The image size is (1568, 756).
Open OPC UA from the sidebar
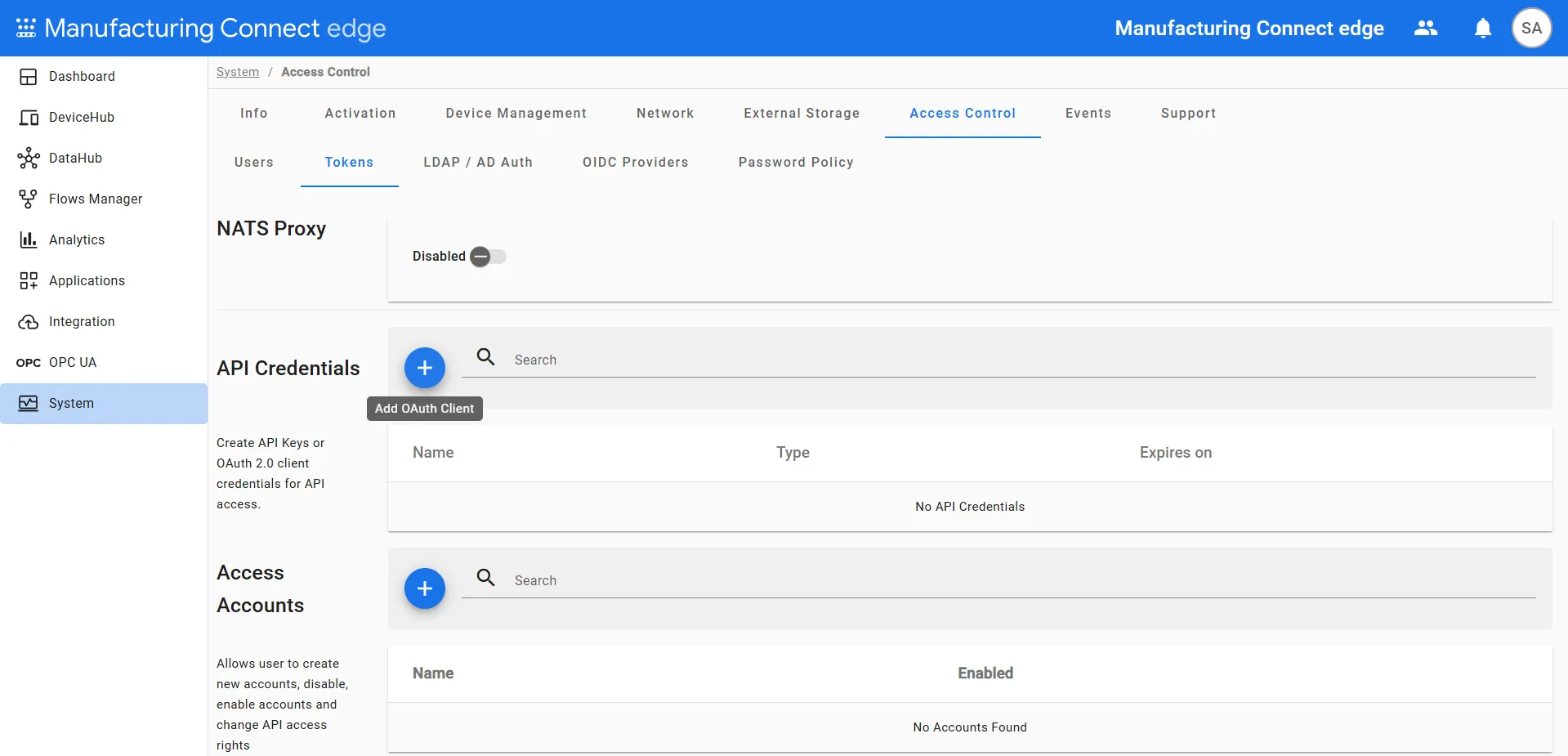(104, 363)
